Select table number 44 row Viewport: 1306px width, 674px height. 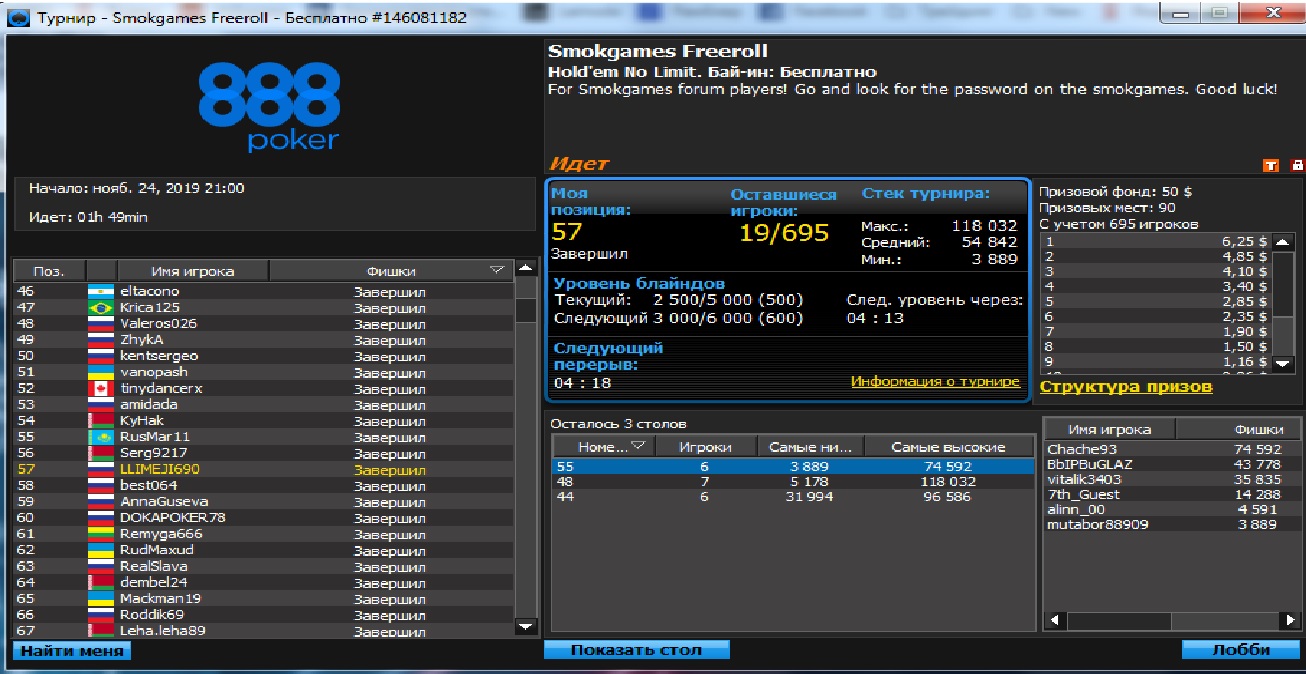click(x=793, y=497)
